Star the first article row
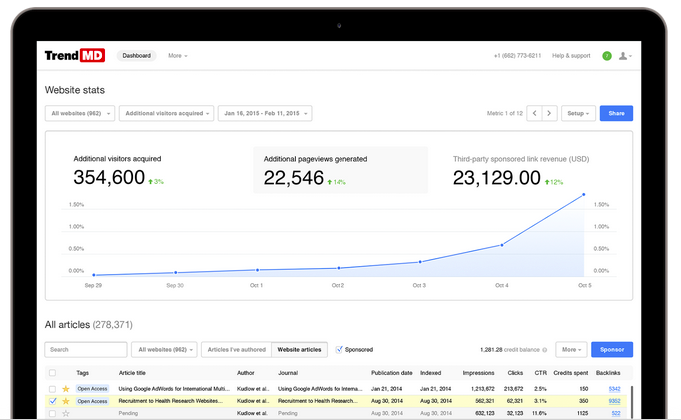This screenshot has height=420, width=681. point(66,388)
